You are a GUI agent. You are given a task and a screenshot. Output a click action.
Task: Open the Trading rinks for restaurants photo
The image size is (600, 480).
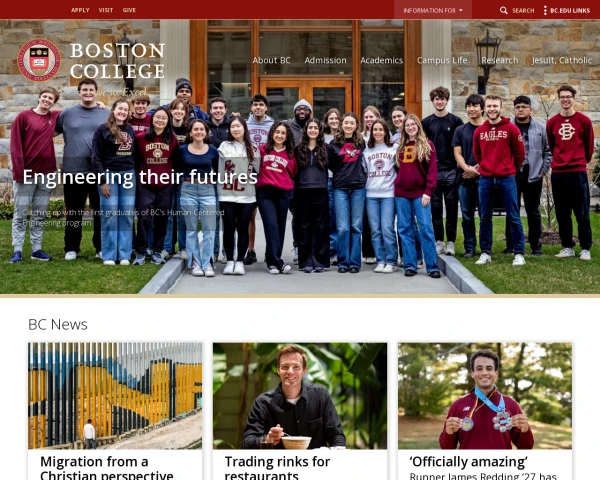point(300,396)
